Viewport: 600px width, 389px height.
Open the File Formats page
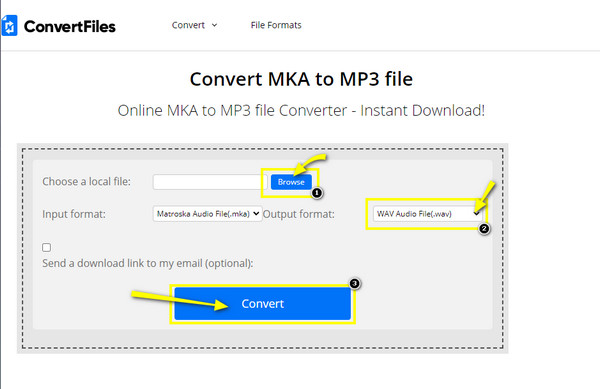click(x=276, y=25)
